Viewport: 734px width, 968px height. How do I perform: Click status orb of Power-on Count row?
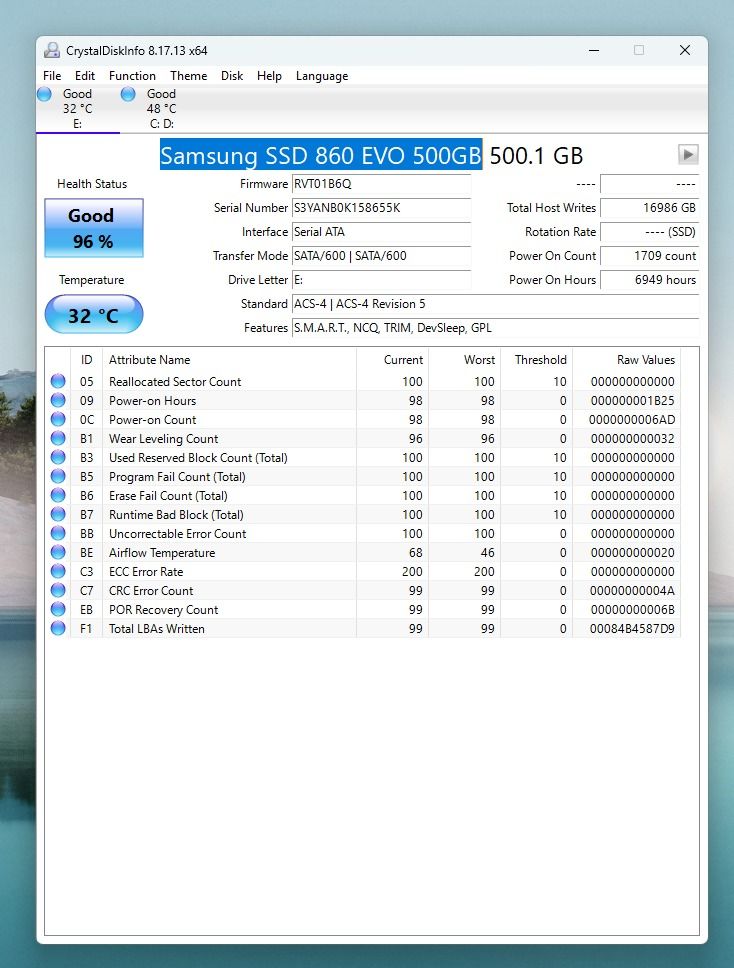click(58, 419)
